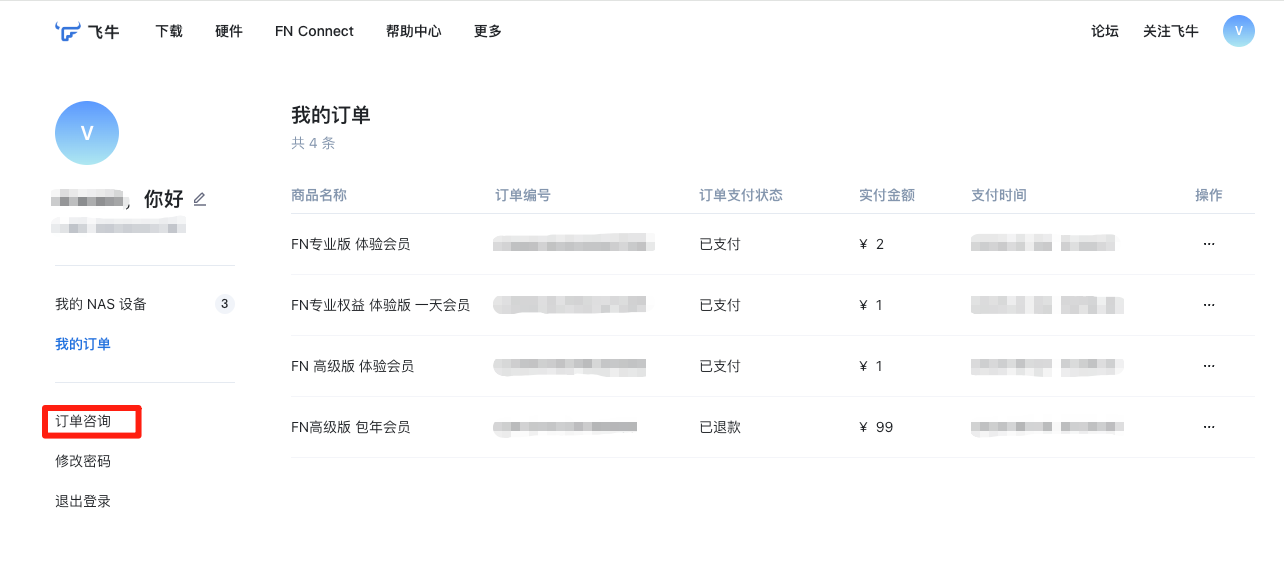Screen dimensions: 1284x567
Task: Open 订单咨询 in the sidebar
Action: pos(83,422)
